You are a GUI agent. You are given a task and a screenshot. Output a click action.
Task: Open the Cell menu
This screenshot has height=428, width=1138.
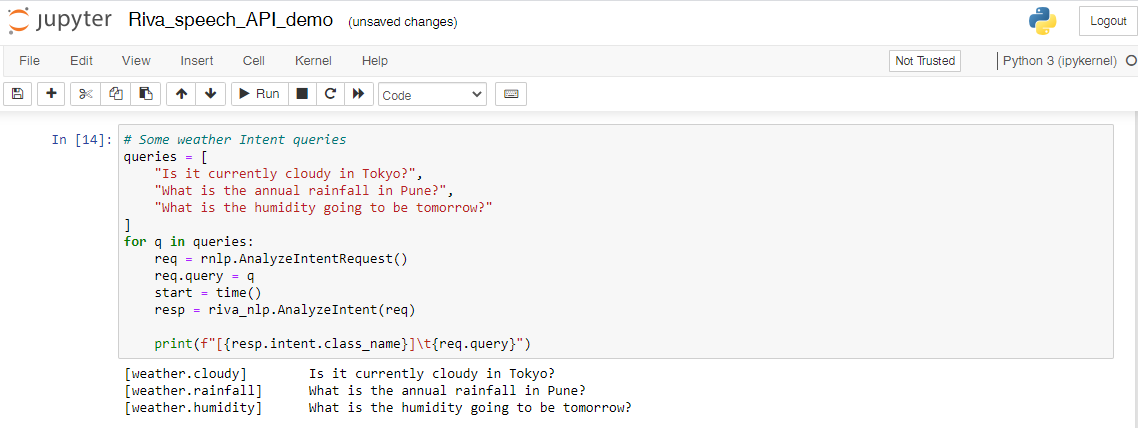click(x=254, y=61)
